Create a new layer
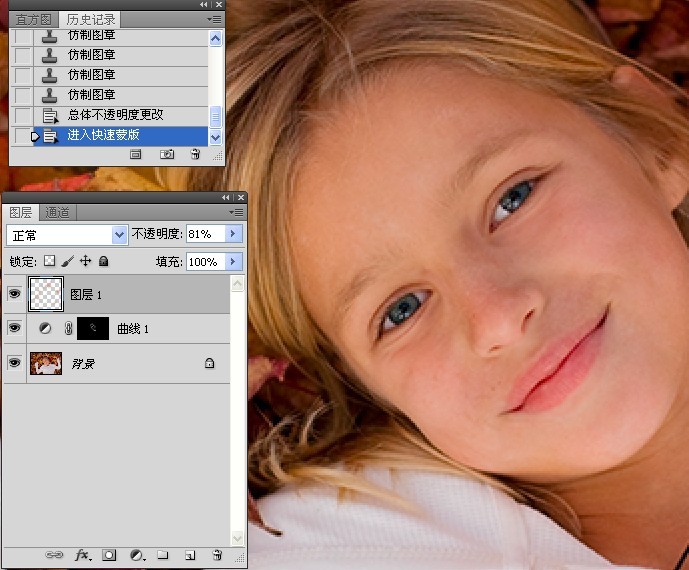This screenshot has width=689, height=570. point(190,555)
